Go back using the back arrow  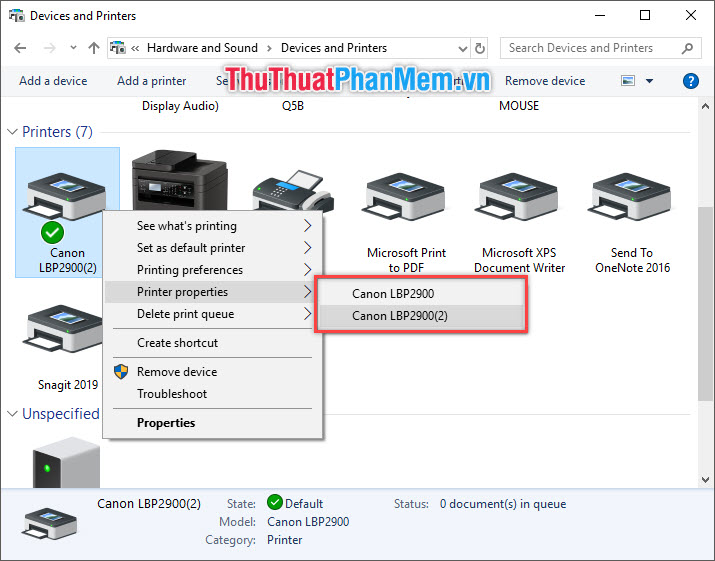(x=20, y=48)
